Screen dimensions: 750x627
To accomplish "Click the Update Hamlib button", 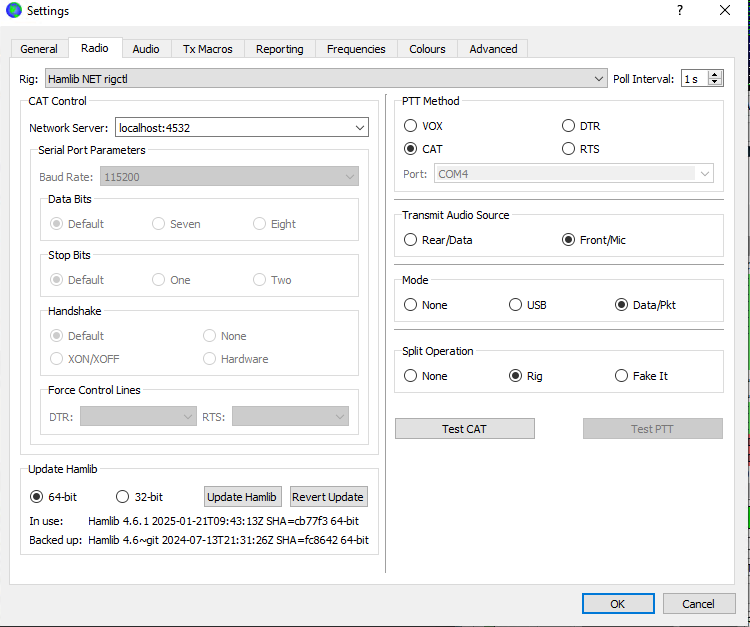I will click(x=241, y=497).
